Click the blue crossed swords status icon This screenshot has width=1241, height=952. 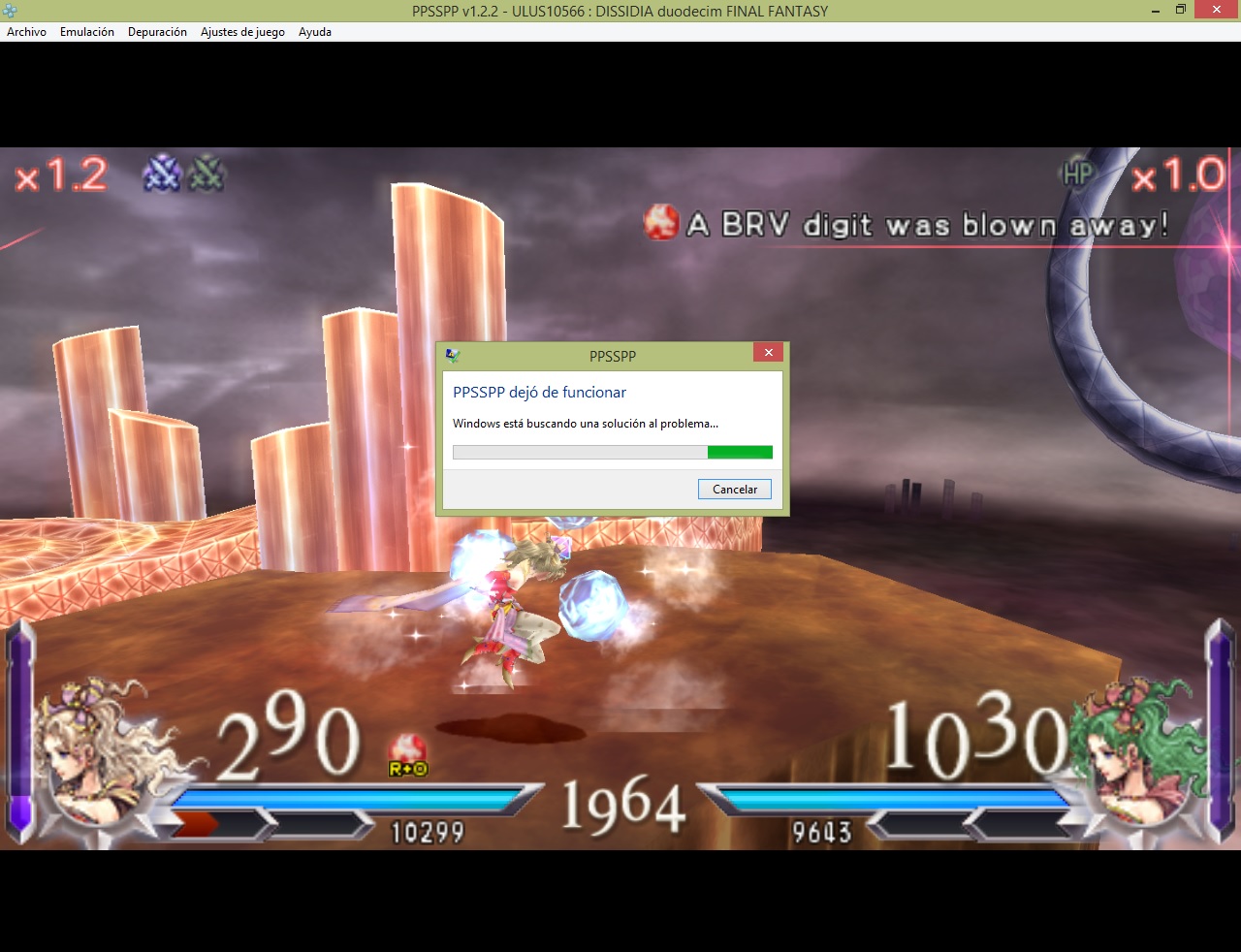pos(162,175)
